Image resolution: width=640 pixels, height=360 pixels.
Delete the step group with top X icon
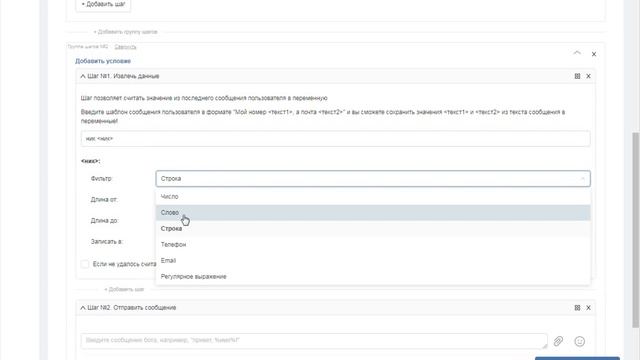pyautogui.click(x=594, y=54)
